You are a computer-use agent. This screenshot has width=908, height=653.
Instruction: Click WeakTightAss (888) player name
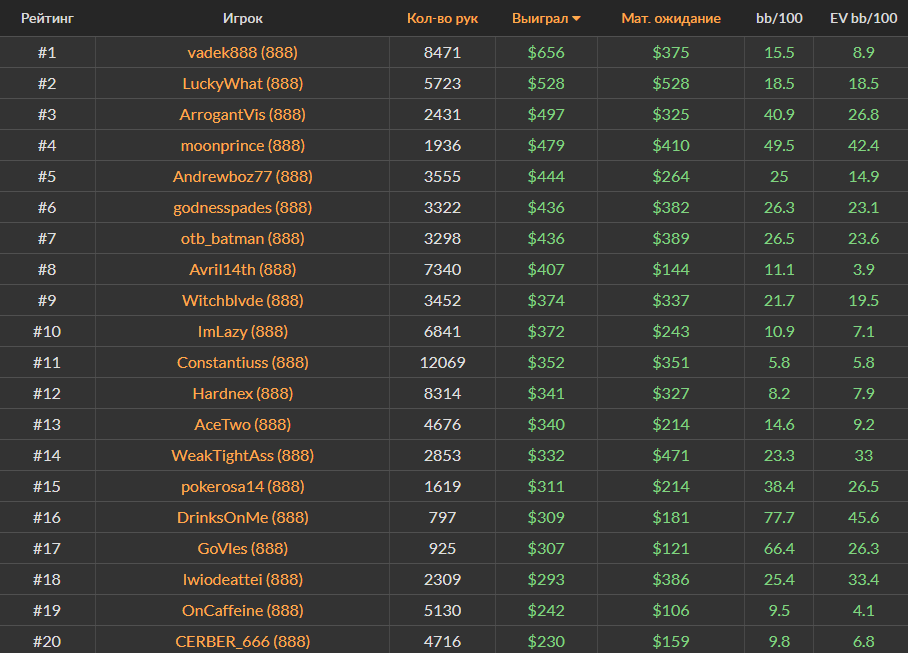[x=242, y=455]
